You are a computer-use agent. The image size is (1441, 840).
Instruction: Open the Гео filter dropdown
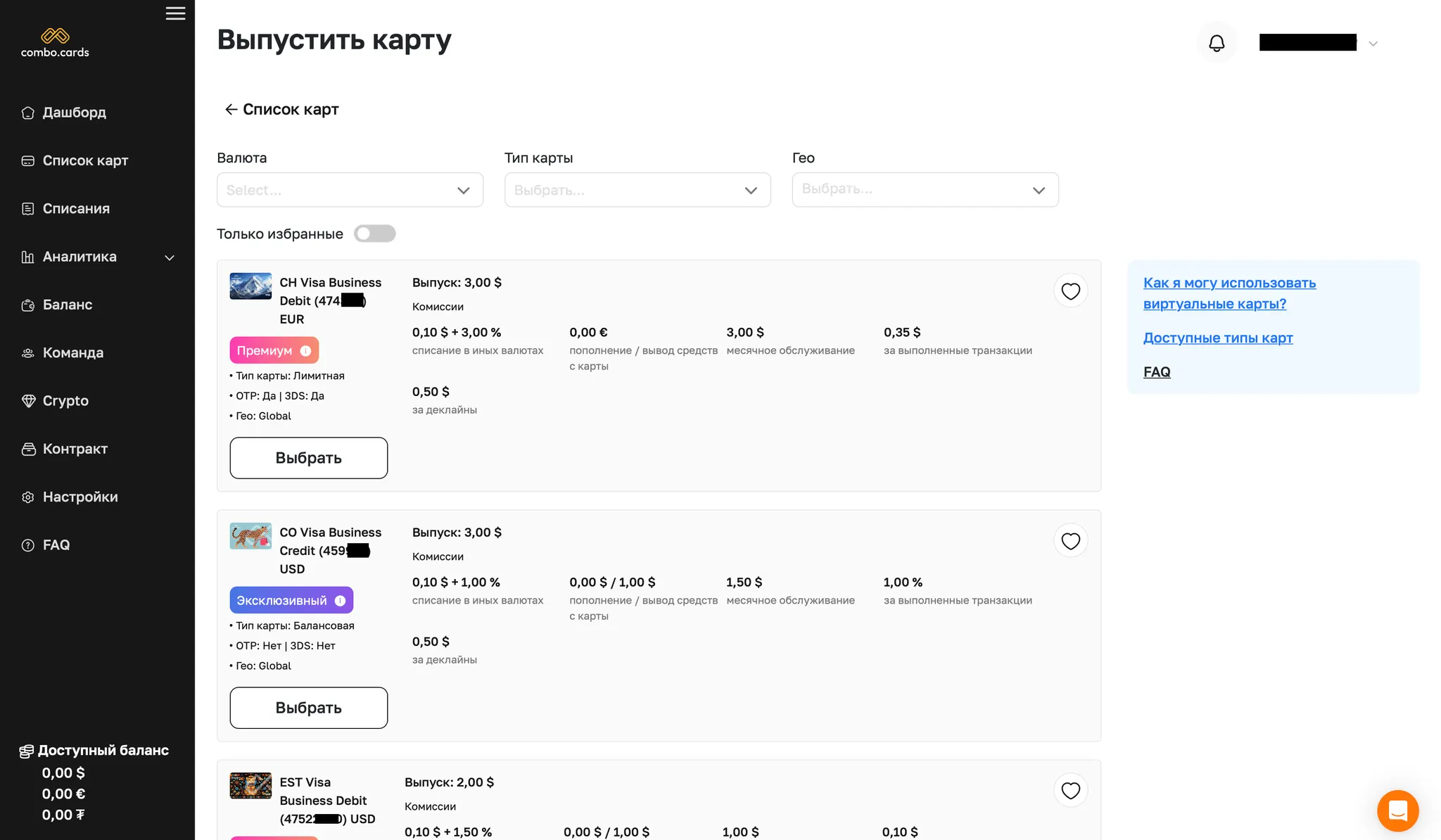(925, 190)
